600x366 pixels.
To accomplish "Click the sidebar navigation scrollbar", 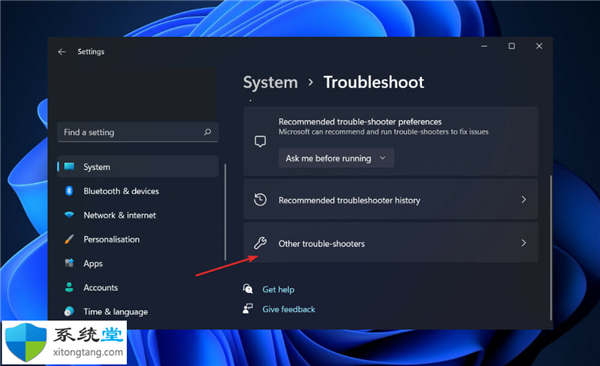I will point(225,212).
